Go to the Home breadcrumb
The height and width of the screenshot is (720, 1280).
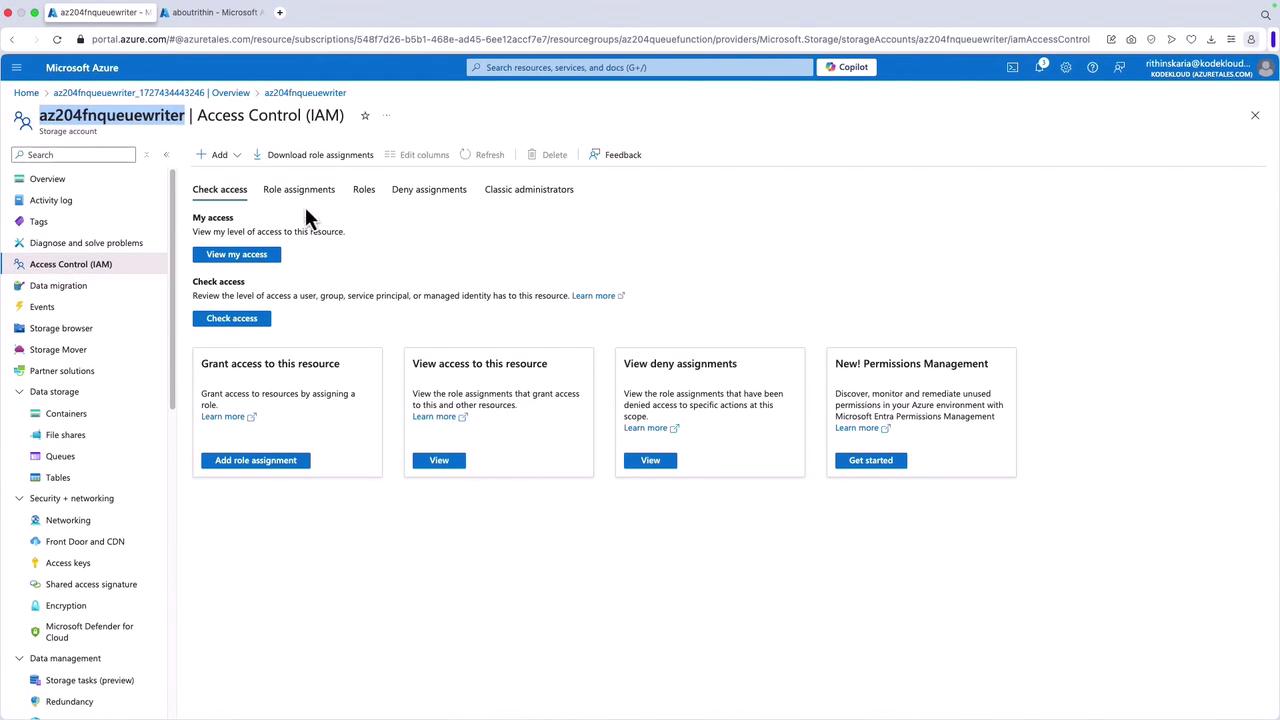26,93
